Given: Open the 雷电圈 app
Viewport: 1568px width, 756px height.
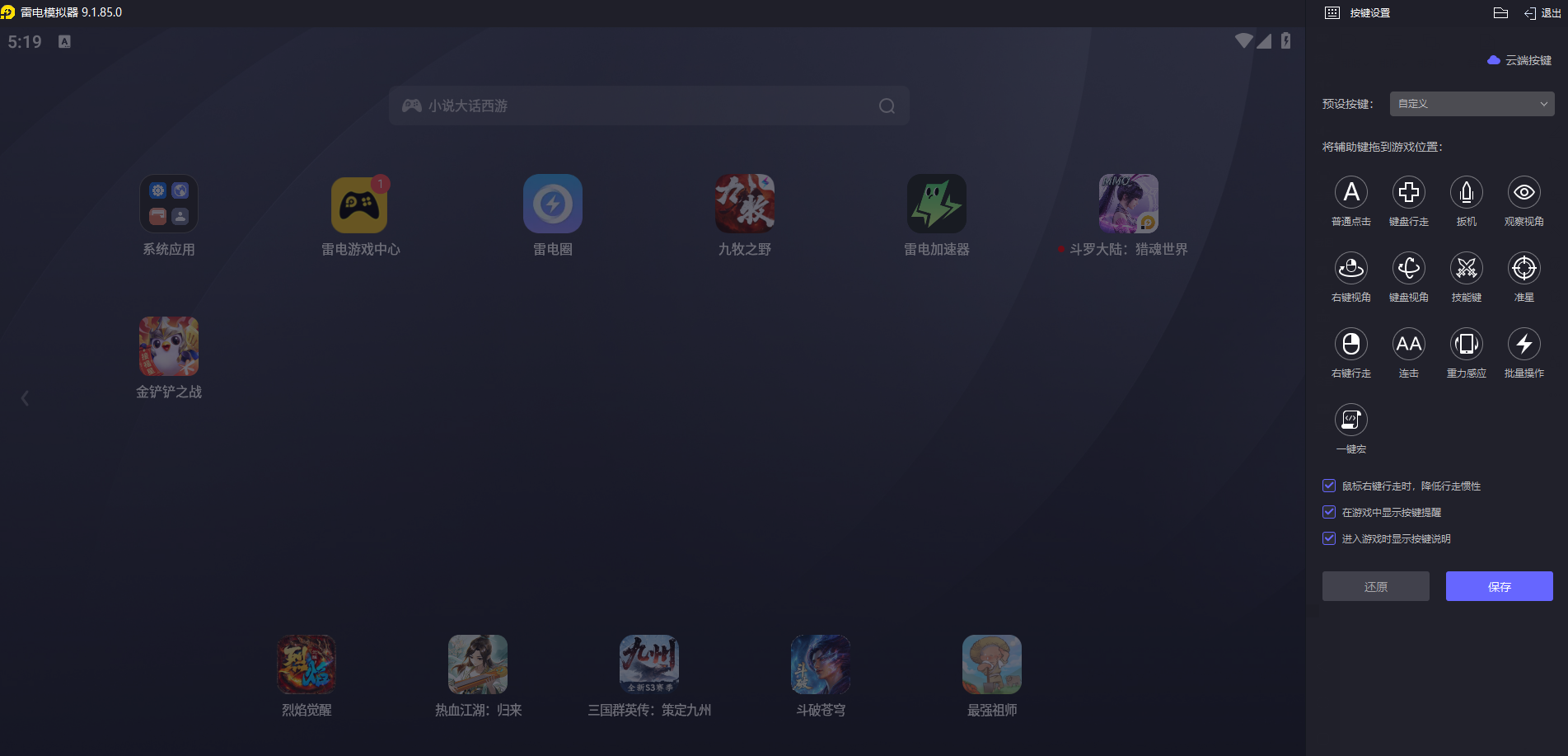Looking at the screenshot, I should point(553,204).
